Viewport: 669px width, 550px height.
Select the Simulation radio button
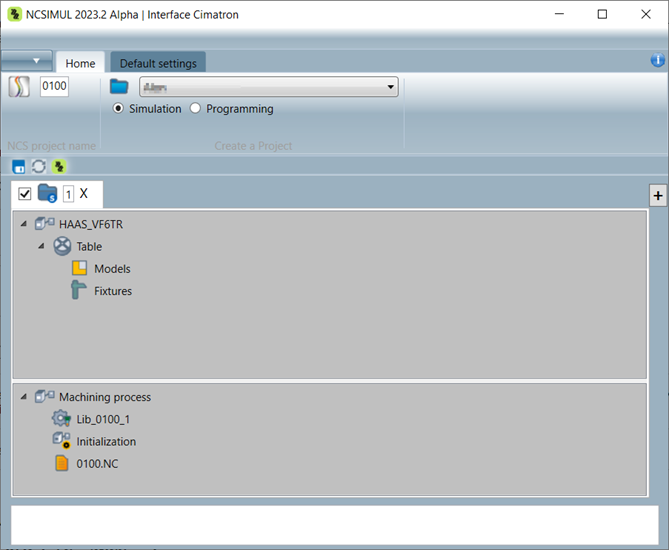coord(119,109)
